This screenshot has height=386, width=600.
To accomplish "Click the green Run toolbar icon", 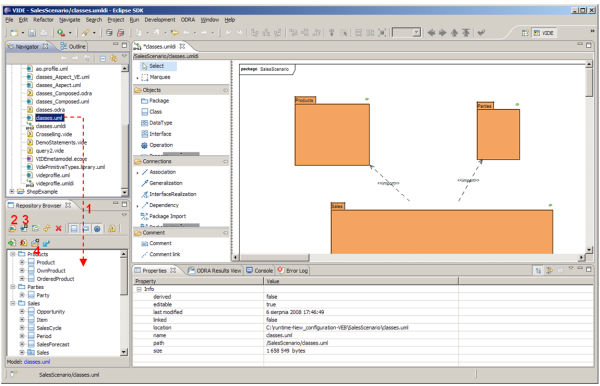I will (61, 33).
